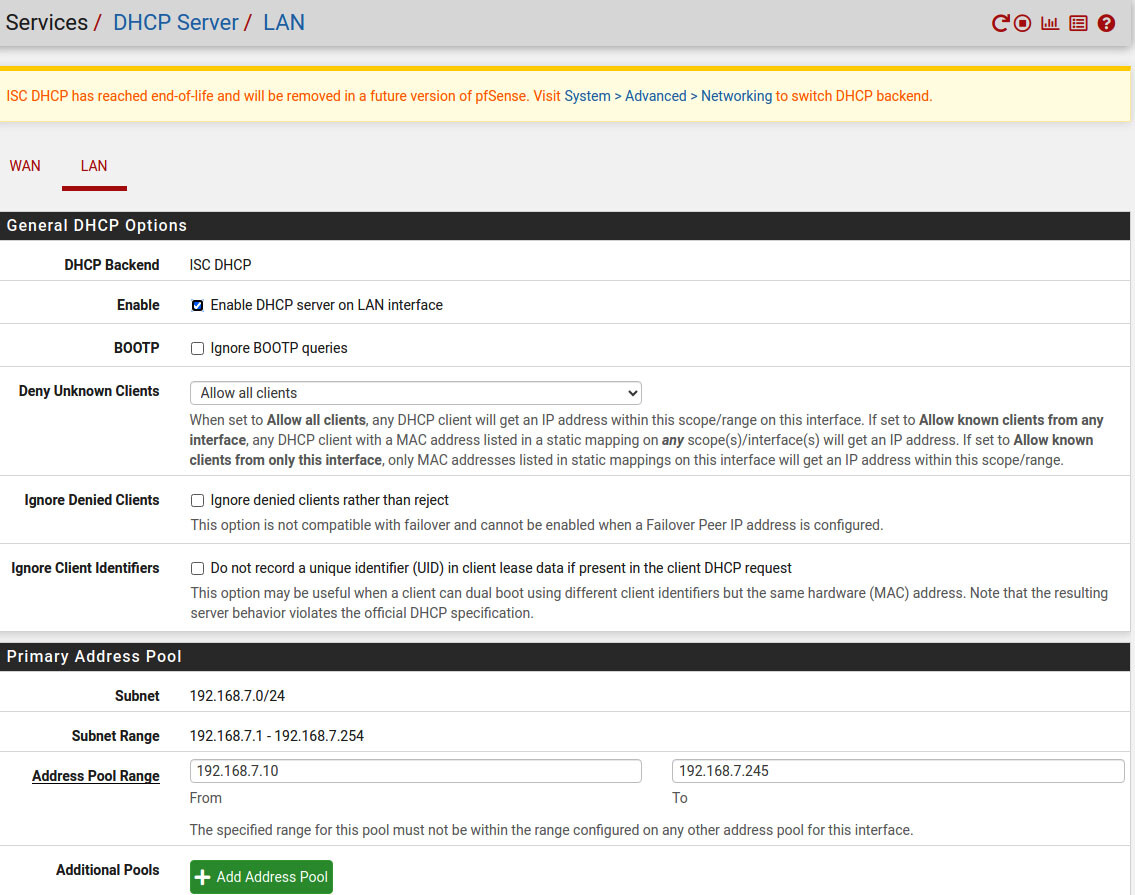
Task: Toggle Ignore denied clients checkbox
Action: coord(197,500)
